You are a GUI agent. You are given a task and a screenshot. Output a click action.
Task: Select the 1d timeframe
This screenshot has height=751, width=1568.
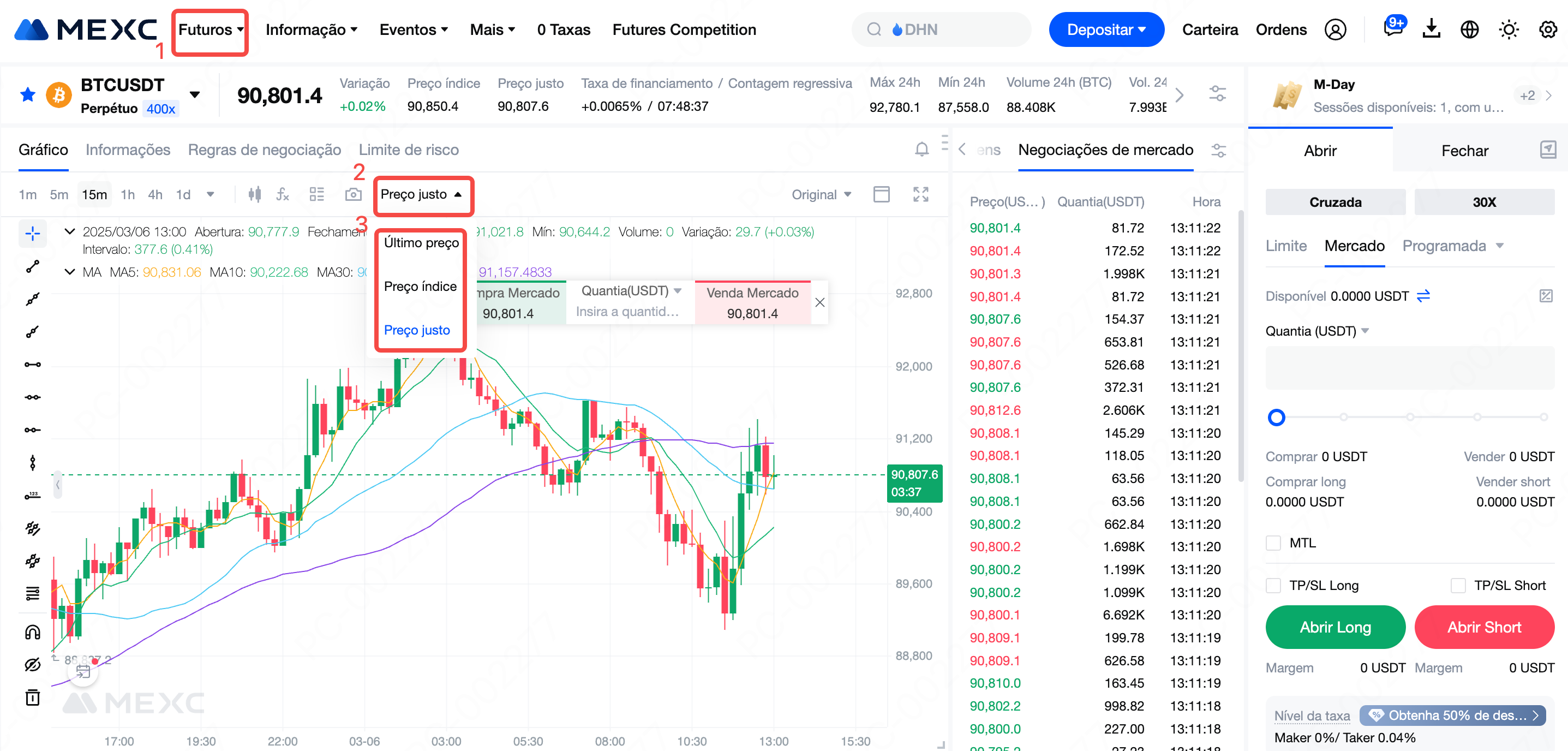tap(183, 194)
